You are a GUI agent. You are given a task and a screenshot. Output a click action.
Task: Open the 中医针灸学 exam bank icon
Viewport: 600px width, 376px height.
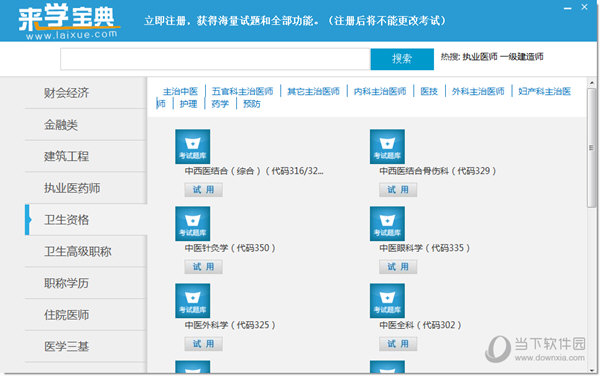click(192, 224)
